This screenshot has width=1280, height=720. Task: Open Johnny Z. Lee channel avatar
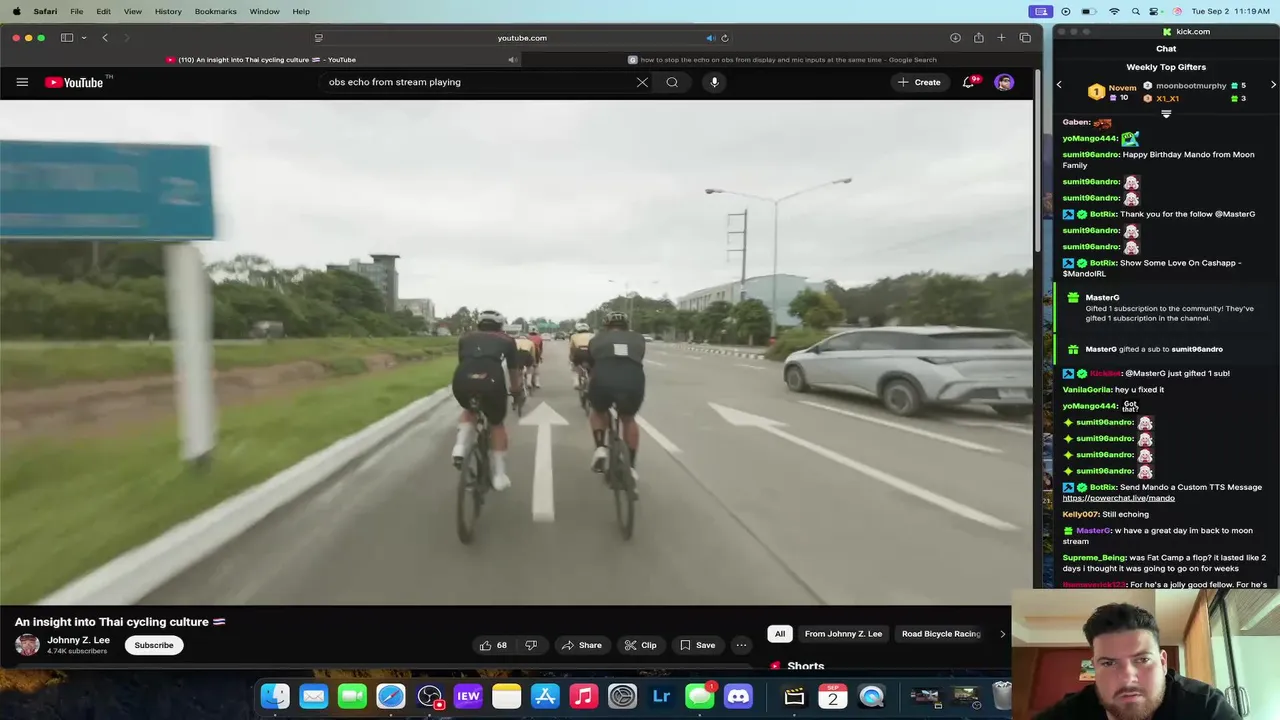pyautogui.click(x=27, y=645)
